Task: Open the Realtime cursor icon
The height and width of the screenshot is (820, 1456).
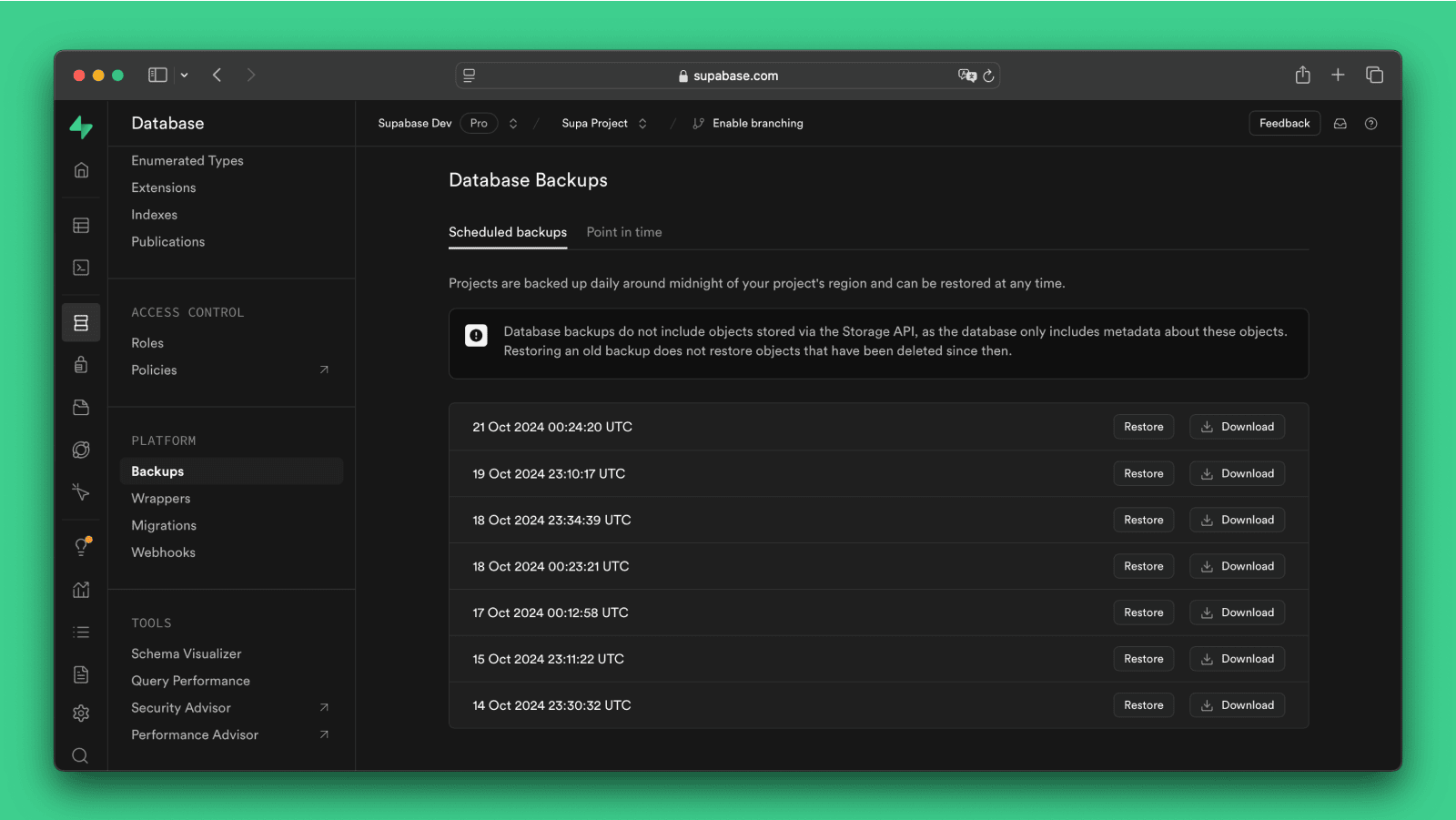Action: tap(81, 492)
